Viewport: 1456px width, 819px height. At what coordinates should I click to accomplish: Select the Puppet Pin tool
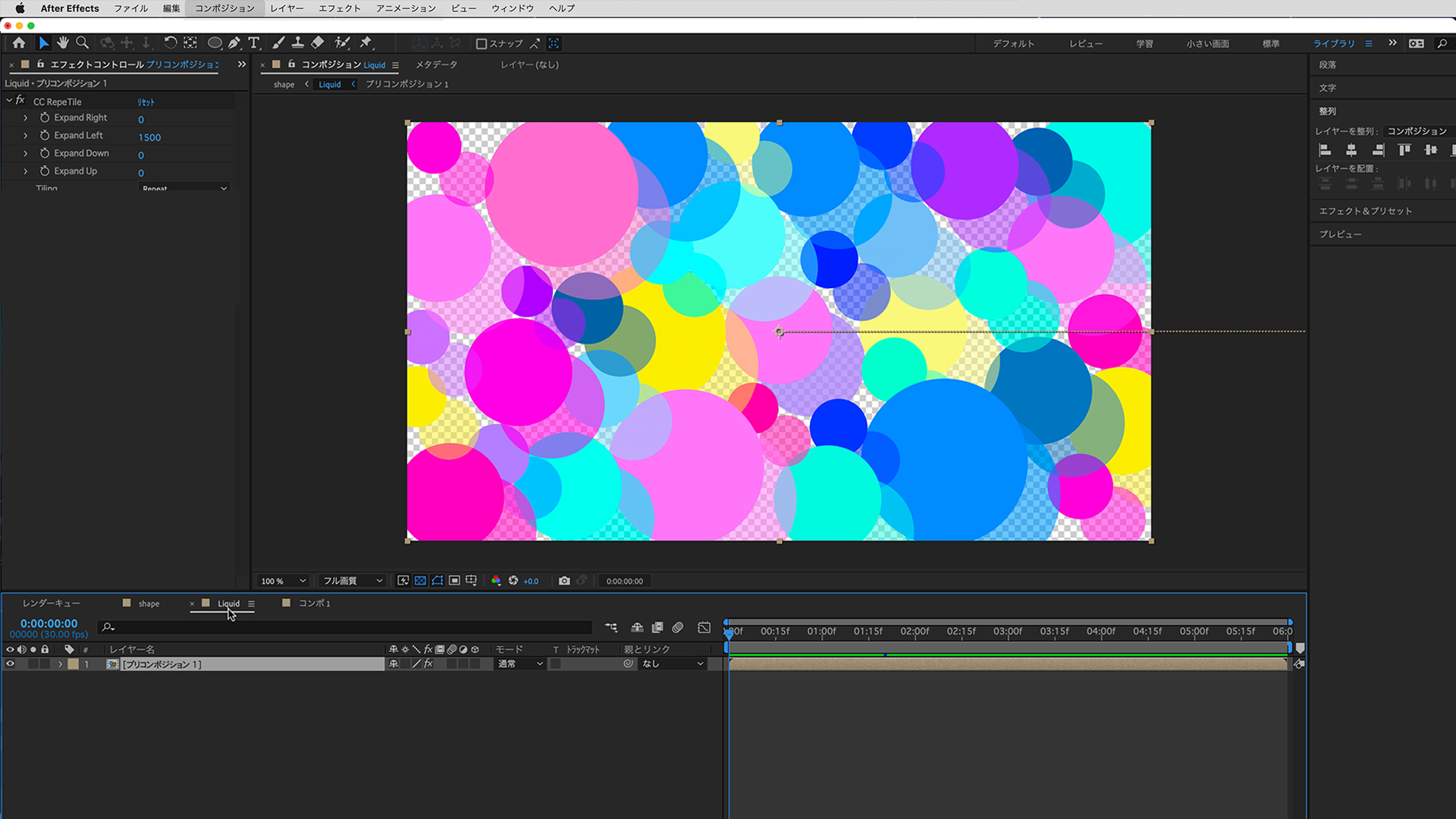[366, 43]
